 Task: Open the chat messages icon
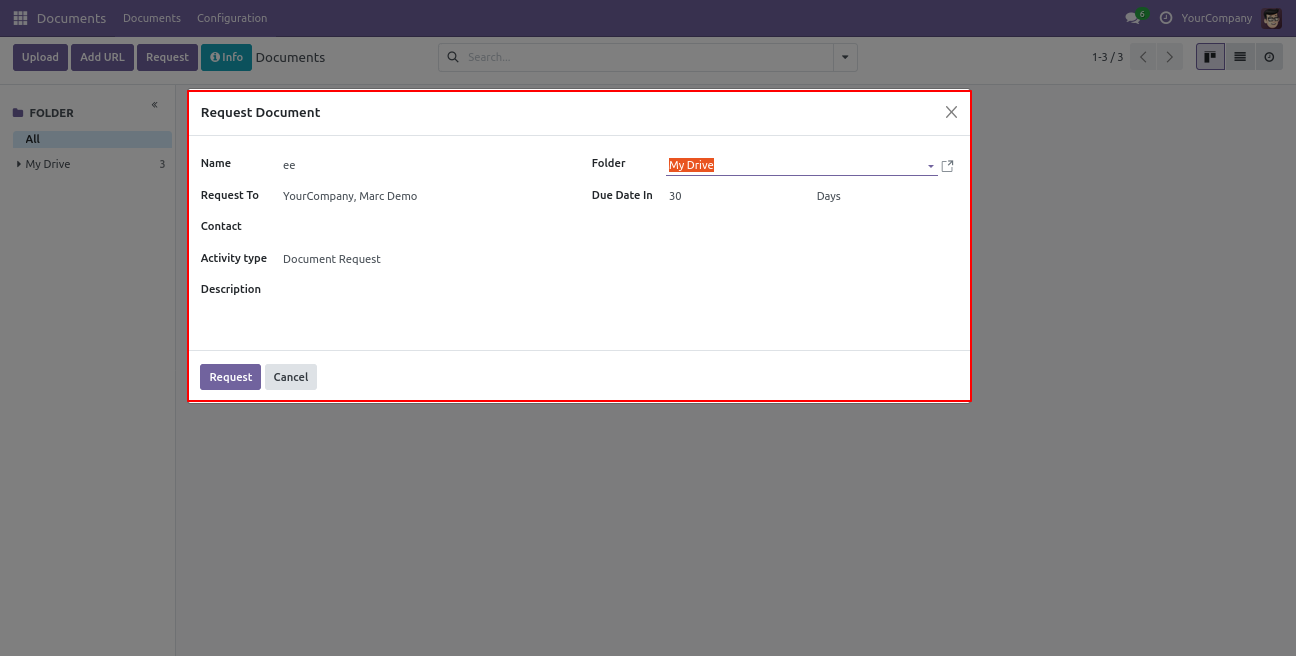(1133, 18)
